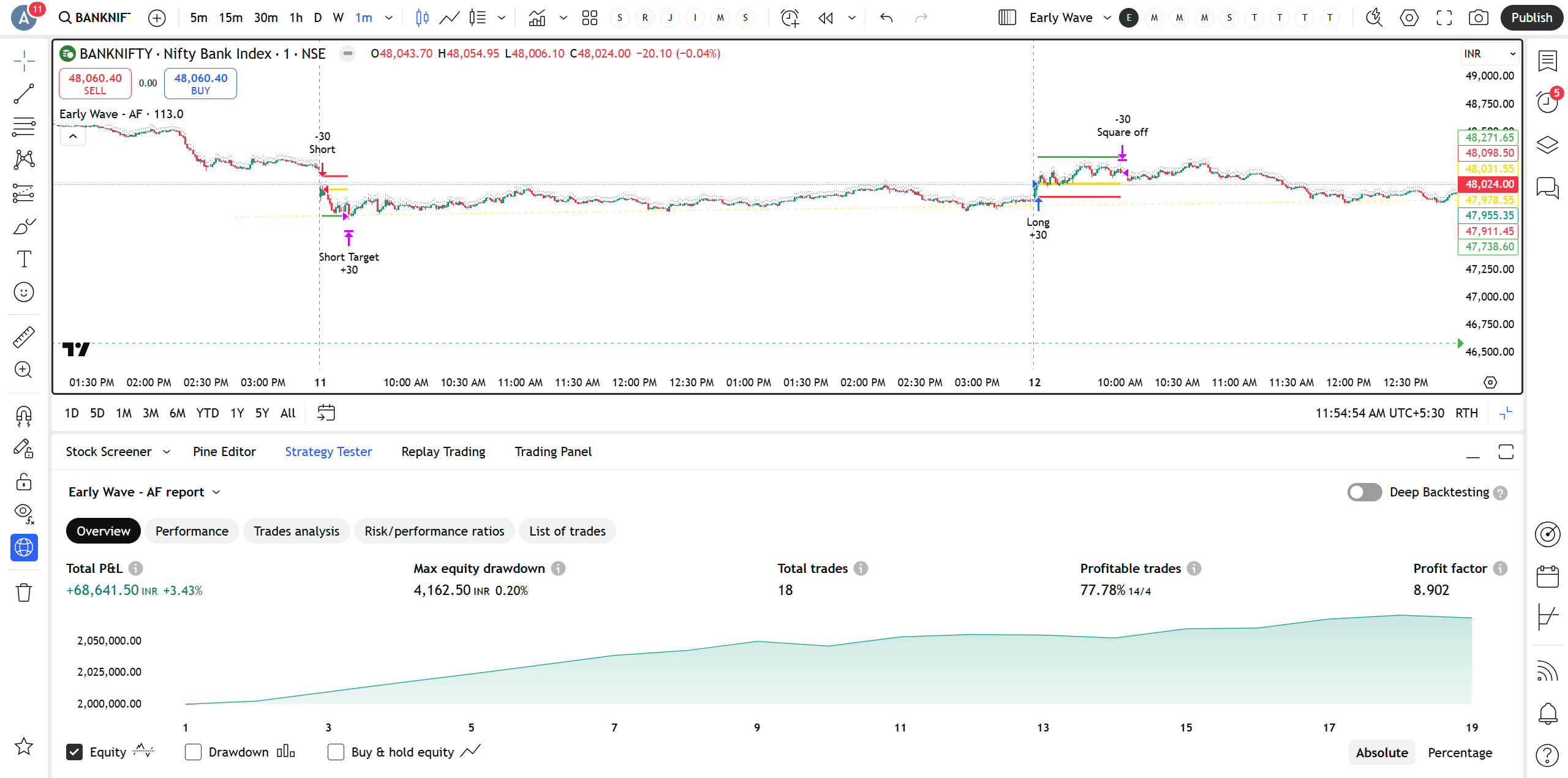Open the indicator templates grid icon
This screenshot has width=1568, height=778.
click(589, 18)
